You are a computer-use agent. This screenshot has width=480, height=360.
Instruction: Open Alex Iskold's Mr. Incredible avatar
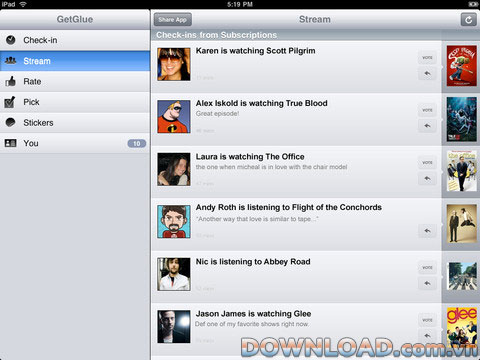[174, 117]
